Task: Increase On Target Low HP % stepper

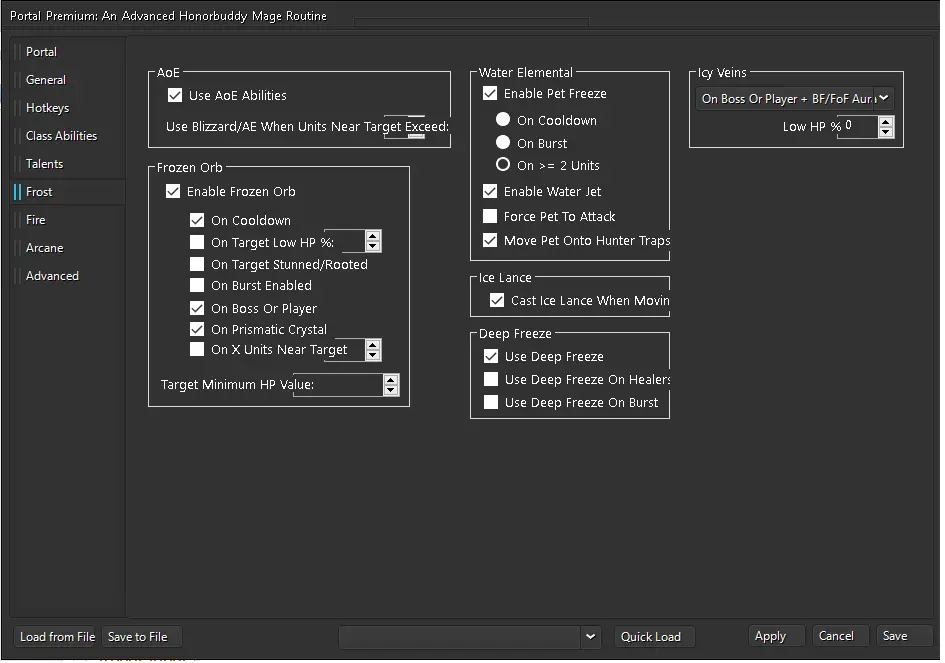Action: pos(373,237)
